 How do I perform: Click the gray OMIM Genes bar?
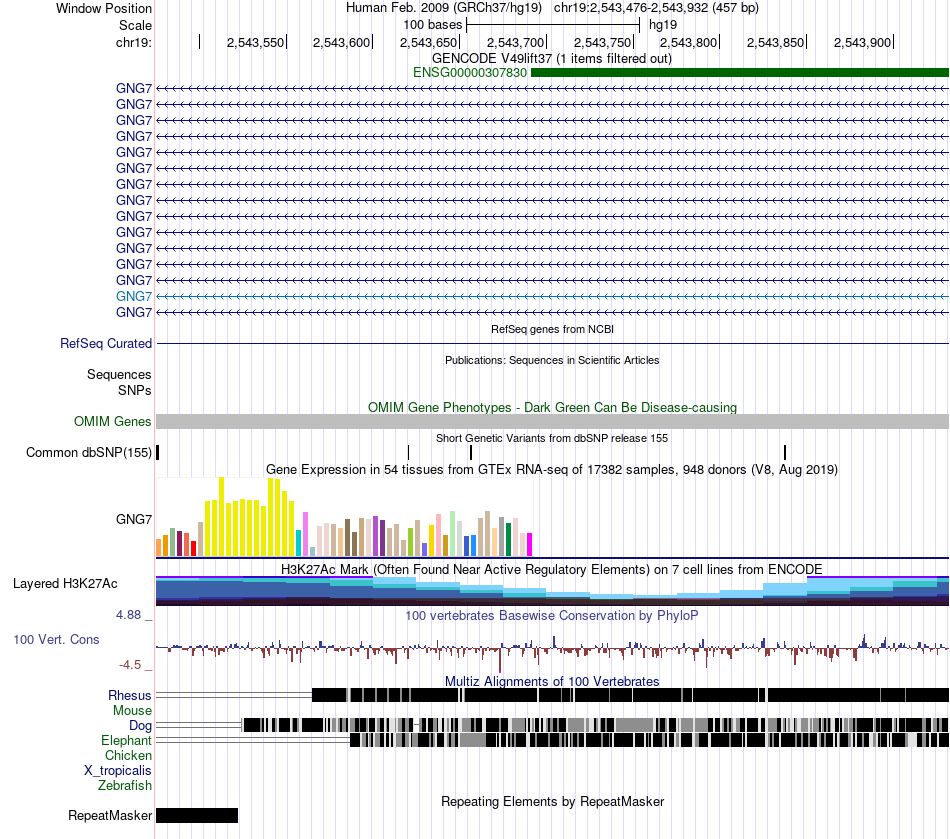point(552,422)
